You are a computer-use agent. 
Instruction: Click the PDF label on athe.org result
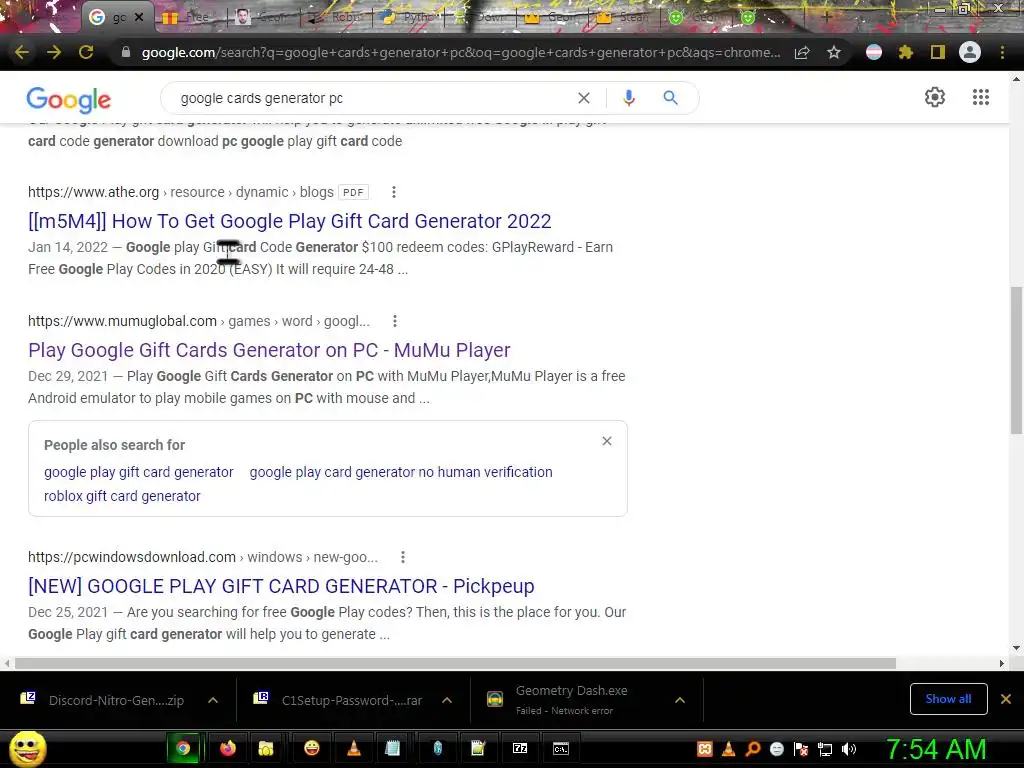353,193
